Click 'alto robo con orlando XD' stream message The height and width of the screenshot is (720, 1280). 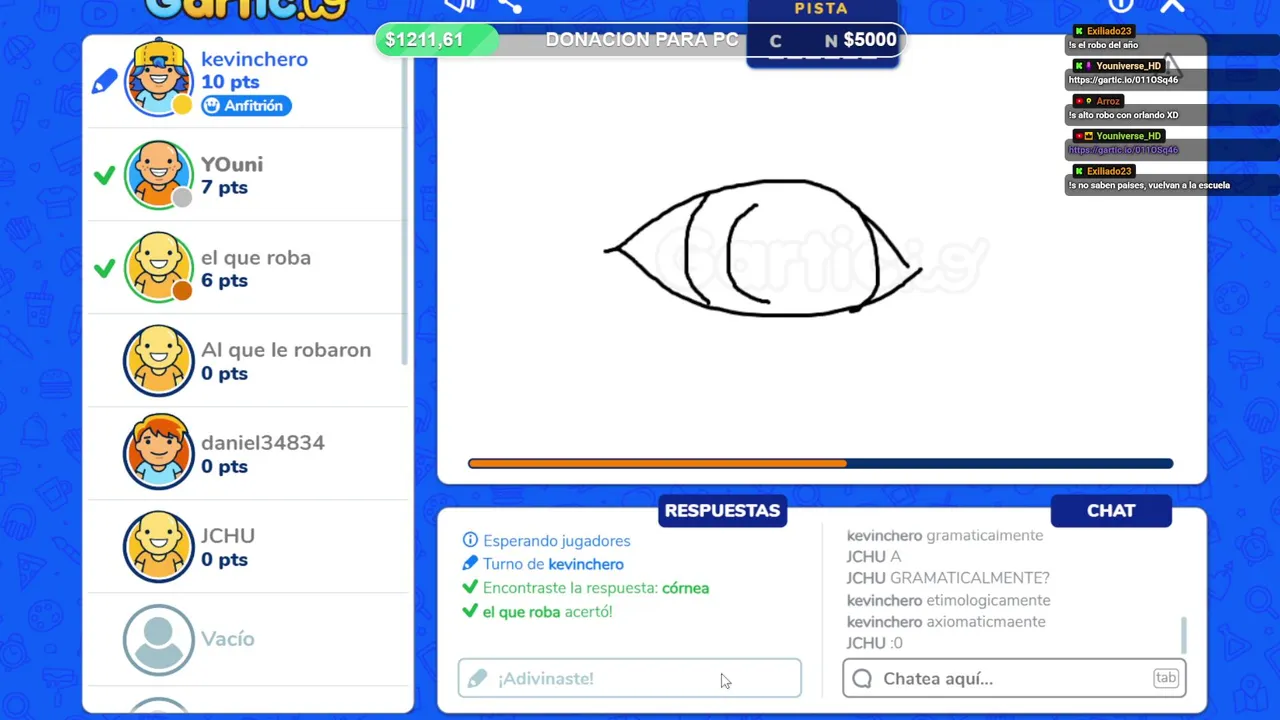[x=1124, y=115]
